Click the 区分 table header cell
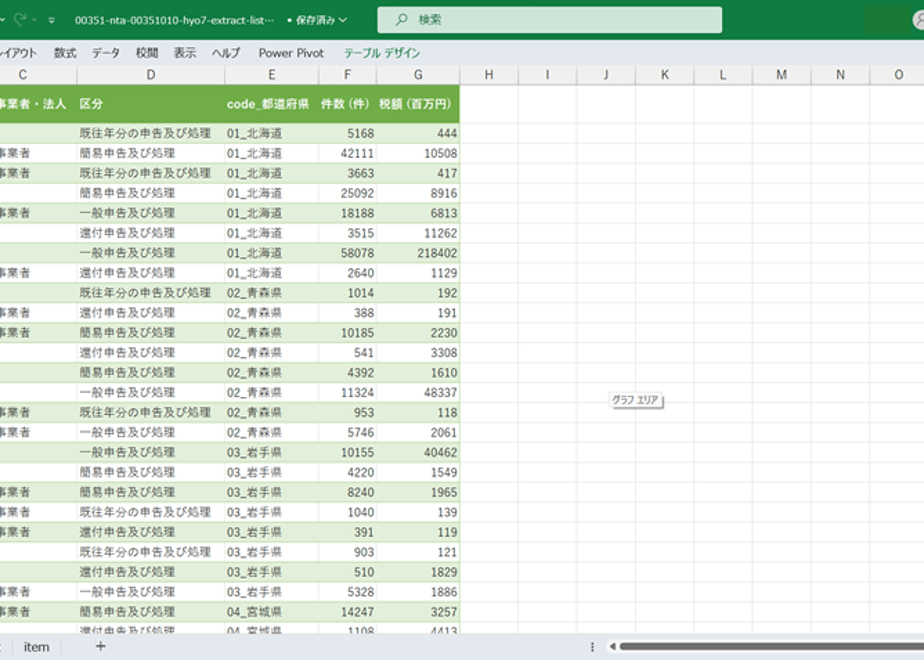 point(151,104)
